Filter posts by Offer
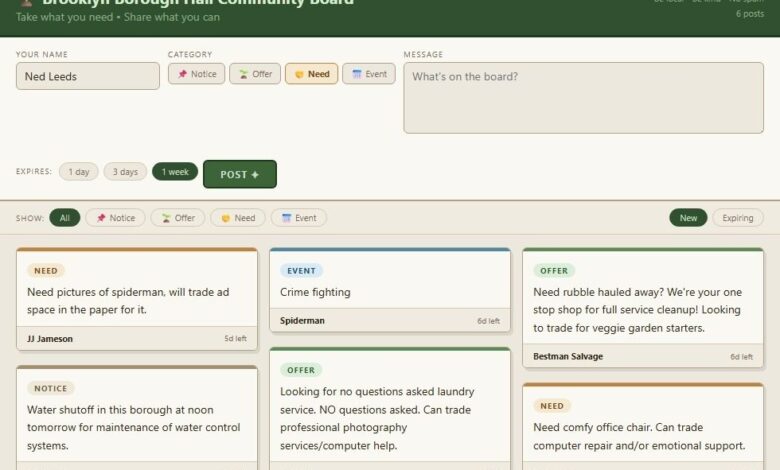Image resolution: width=780 pixels, height=470 pixels. point(178,218)
